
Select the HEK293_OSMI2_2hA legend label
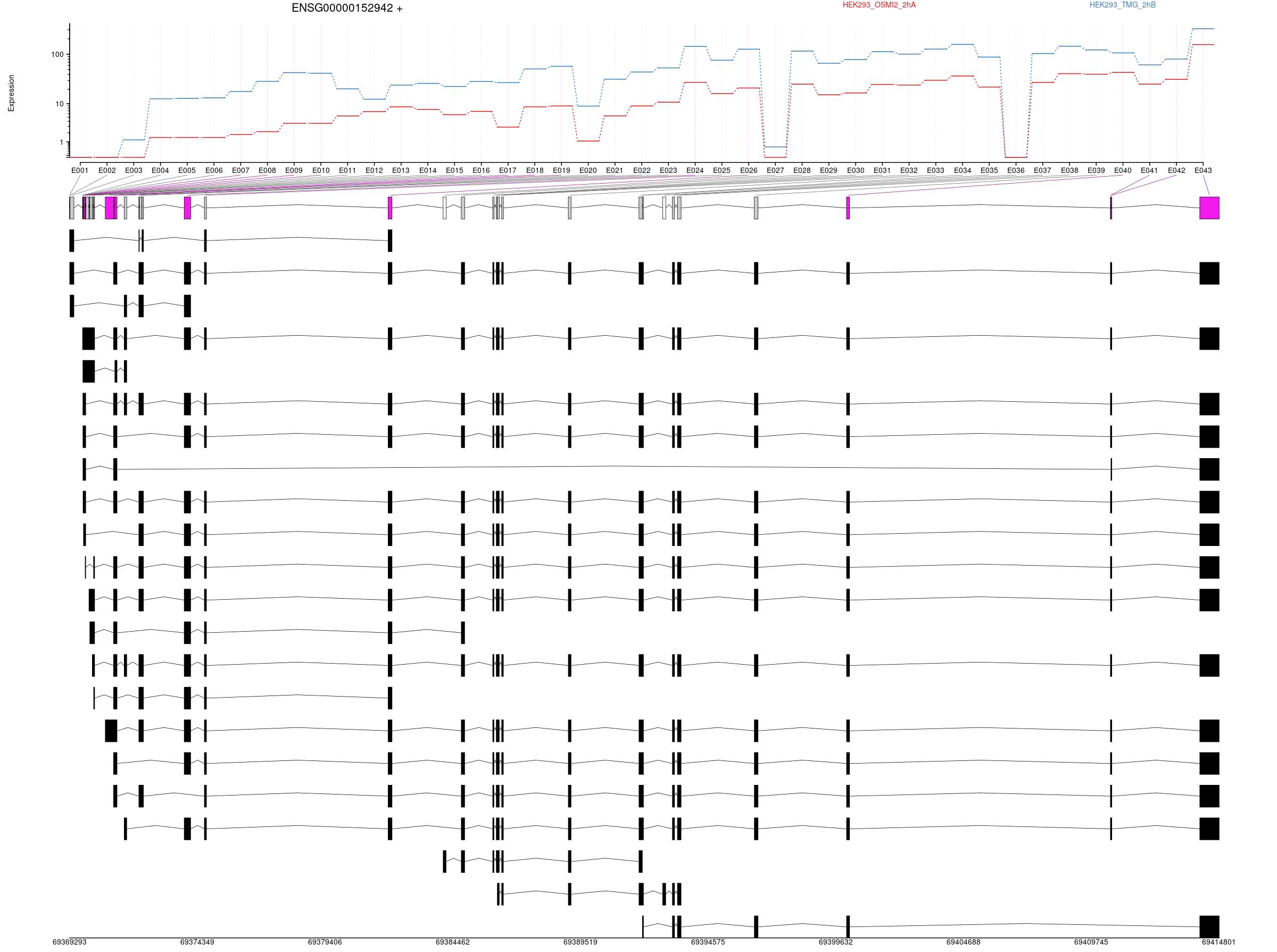[x=879, y=5]
